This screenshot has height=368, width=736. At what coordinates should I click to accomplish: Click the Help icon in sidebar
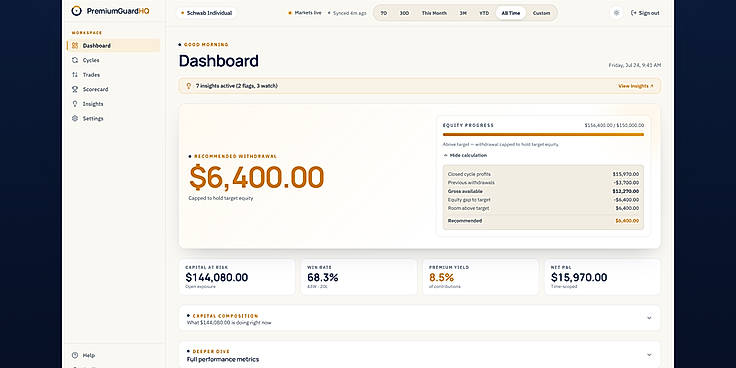click(75, 355)
